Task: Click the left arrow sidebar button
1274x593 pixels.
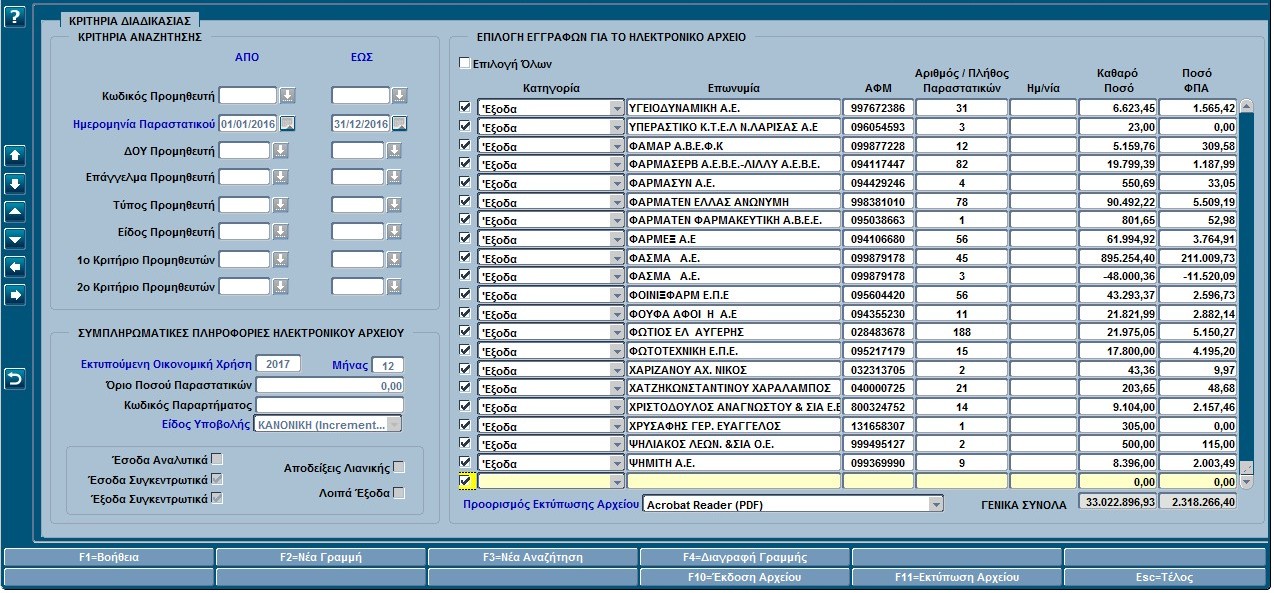Action: (15, 267)
